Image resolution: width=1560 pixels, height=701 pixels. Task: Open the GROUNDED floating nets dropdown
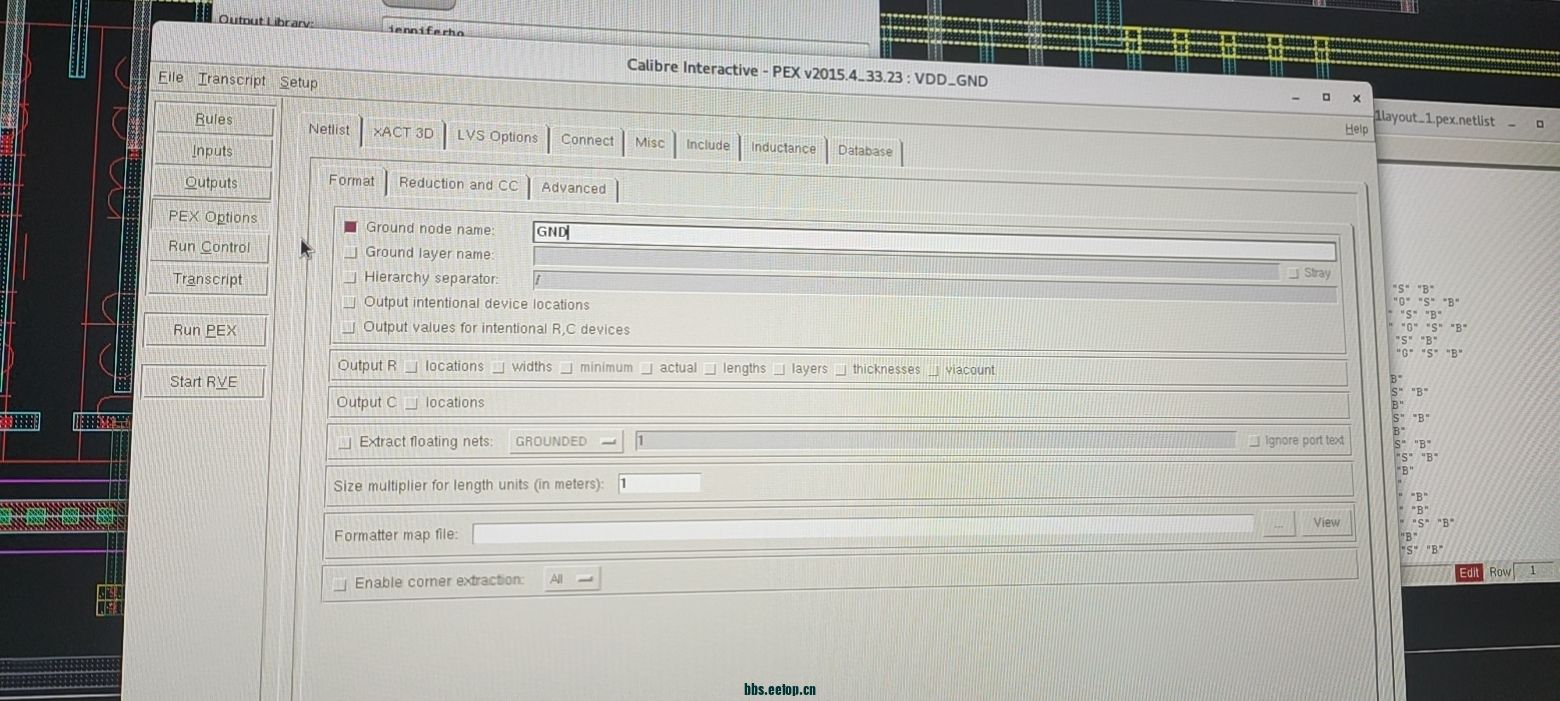(x=565, y=441)
